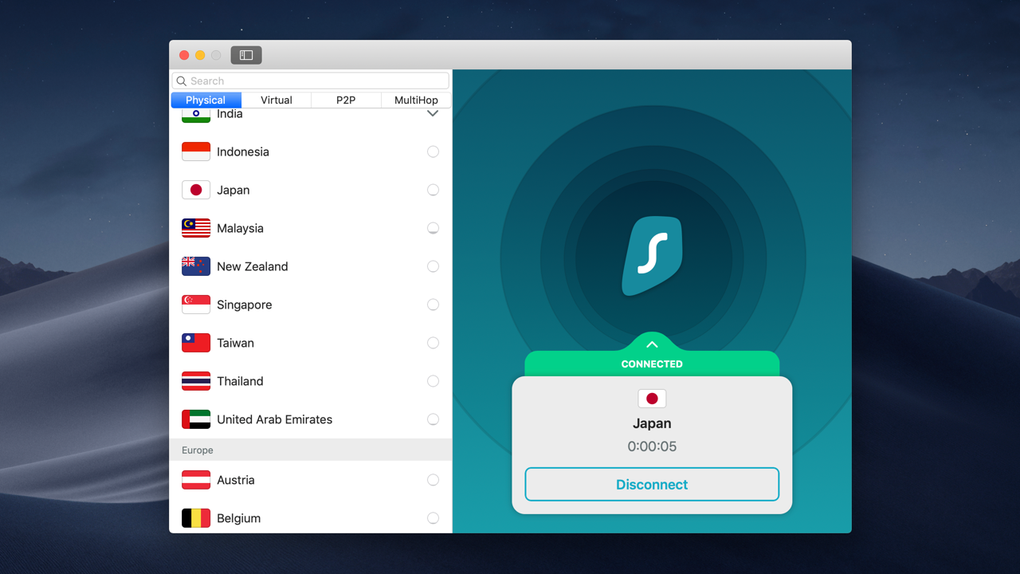
Task: Select Thailand radio button
Action: coord(433,381)
